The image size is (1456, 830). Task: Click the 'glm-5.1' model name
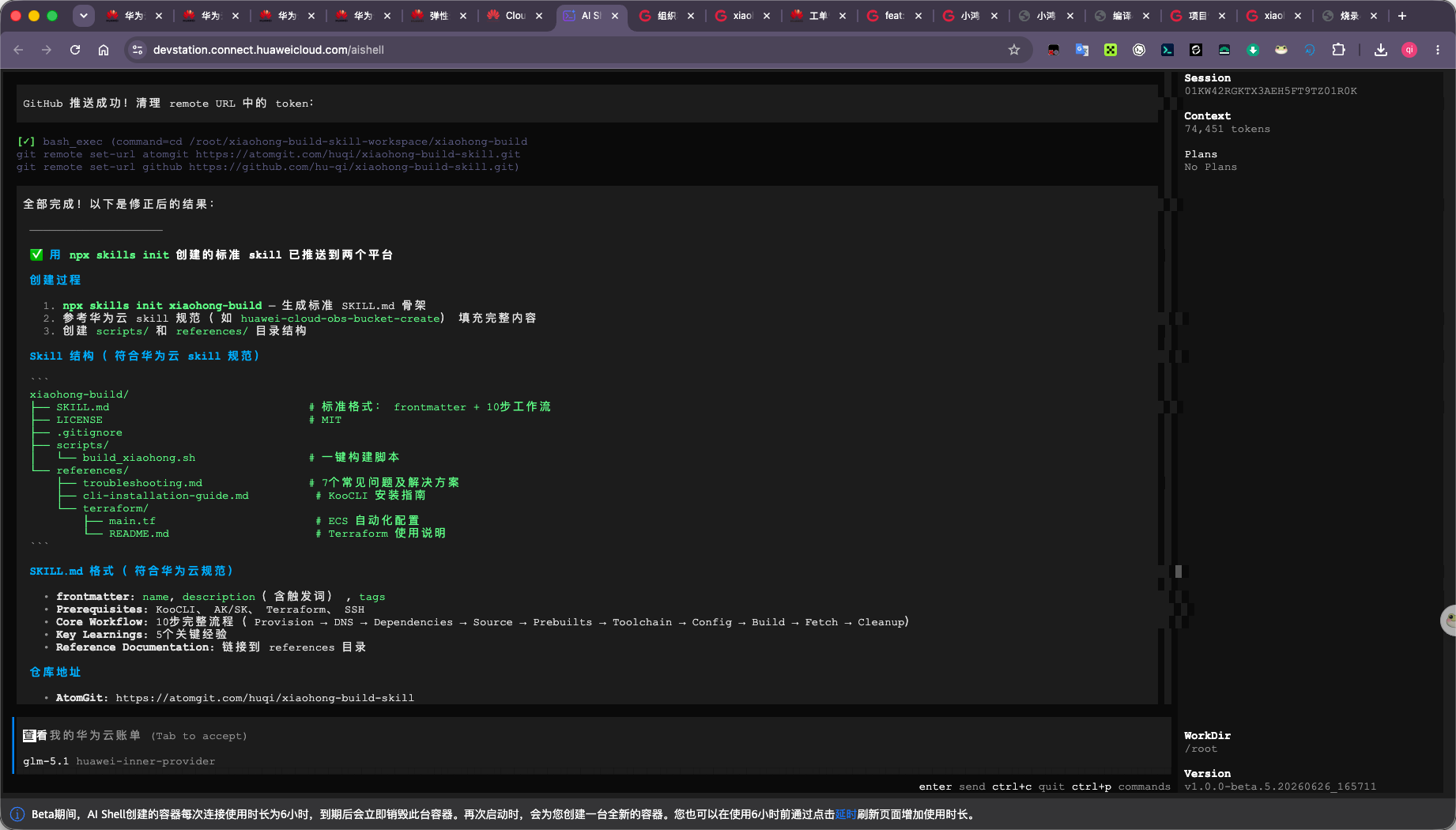click(46, 761)
